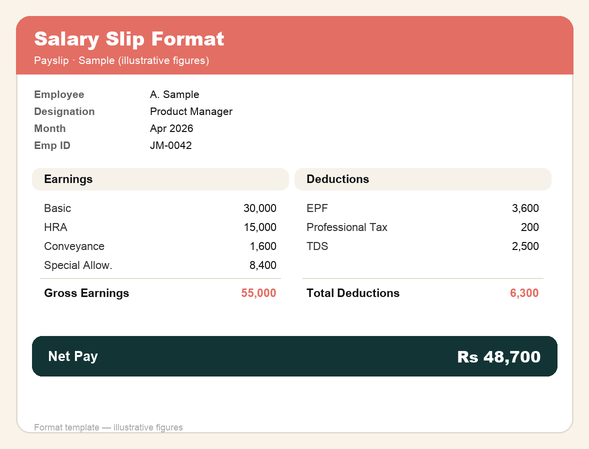Click the 'Net Pay' label
Screen dimensions: 589x449
point(73,356)
